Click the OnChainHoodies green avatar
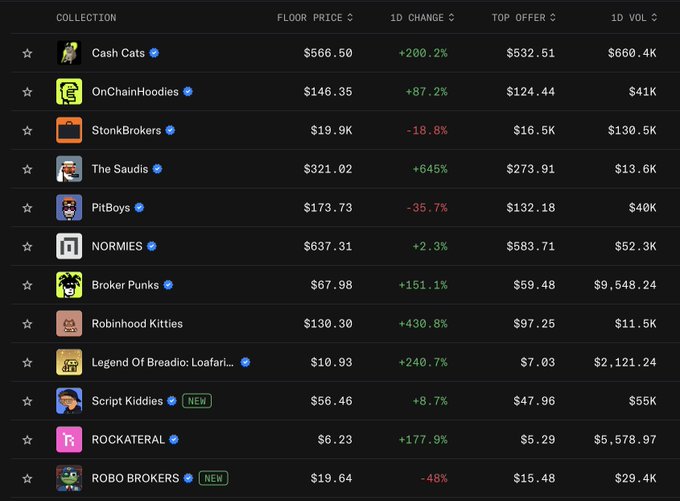 coord(69,92)
